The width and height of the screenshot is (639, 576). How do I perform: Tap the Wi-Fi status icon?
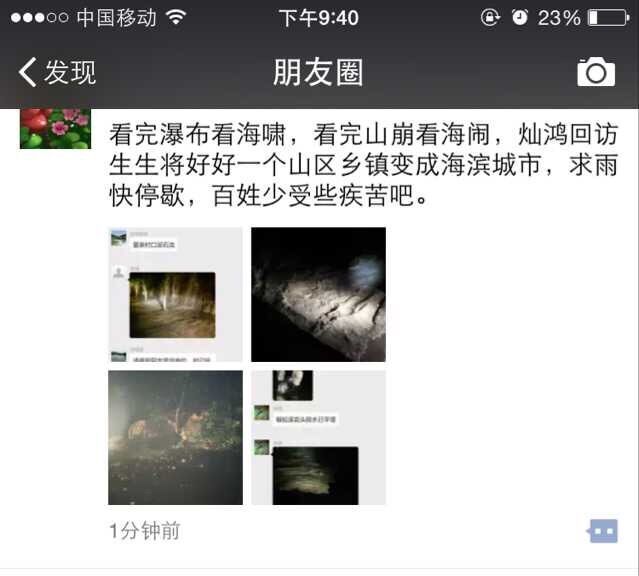click(x=176, y=17)
